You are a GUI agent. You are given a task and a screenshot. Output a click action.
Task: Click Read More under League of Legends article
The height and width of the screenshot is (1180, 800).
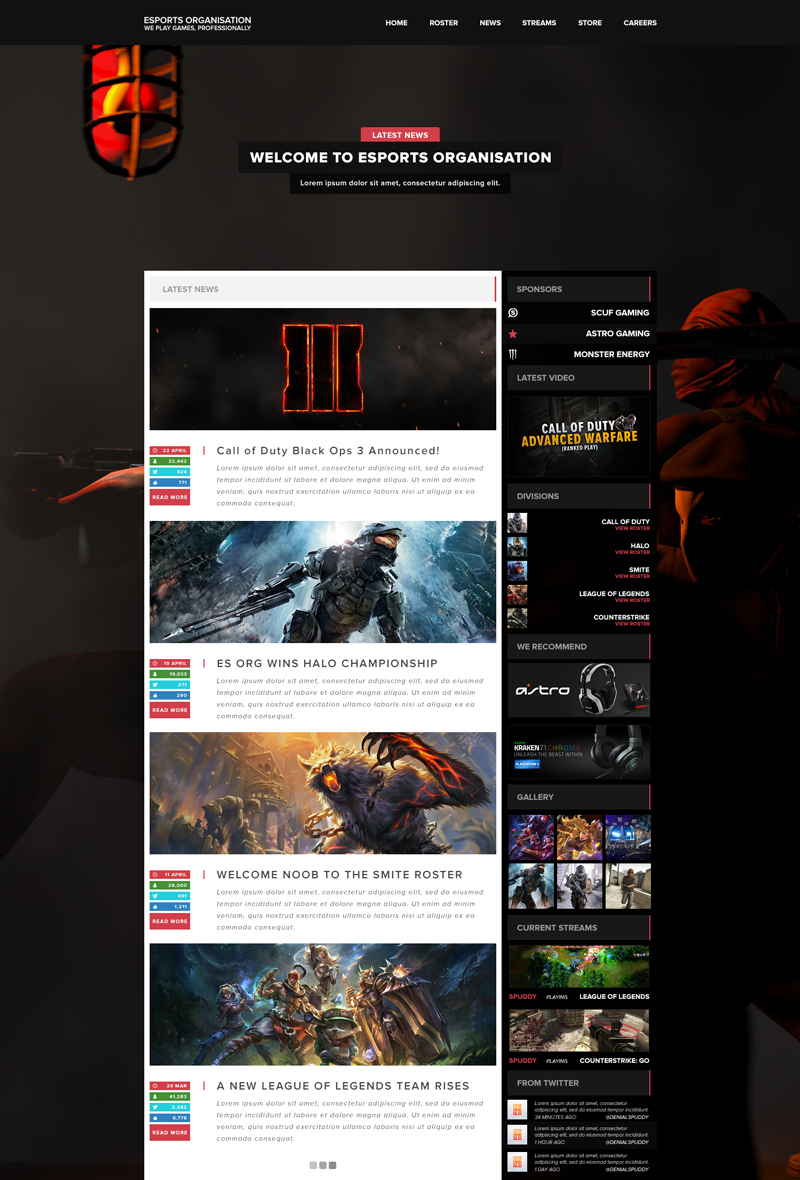tap(169, 1133)
